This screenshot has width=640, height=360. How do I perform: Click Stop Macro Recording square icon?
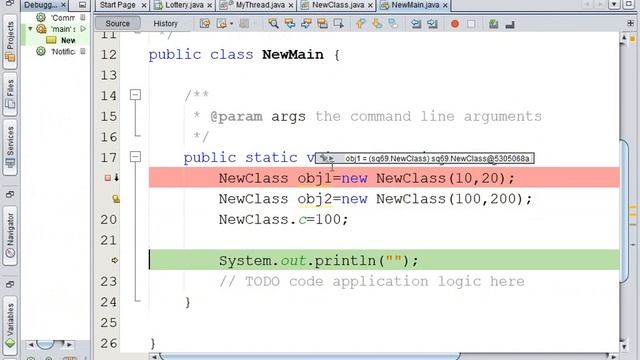pyautogui.click(x=471, y=24)
